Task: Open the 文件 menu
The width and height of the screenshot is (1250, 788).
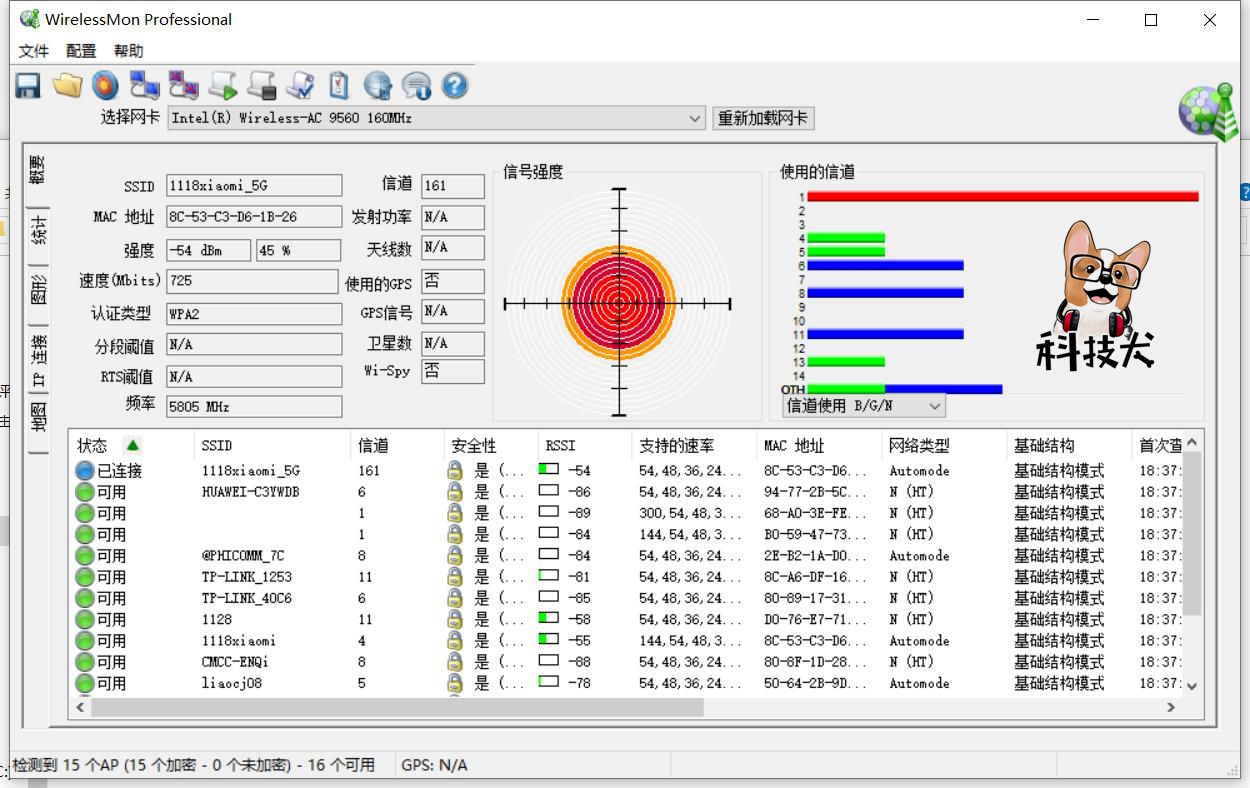Action: 32,50
